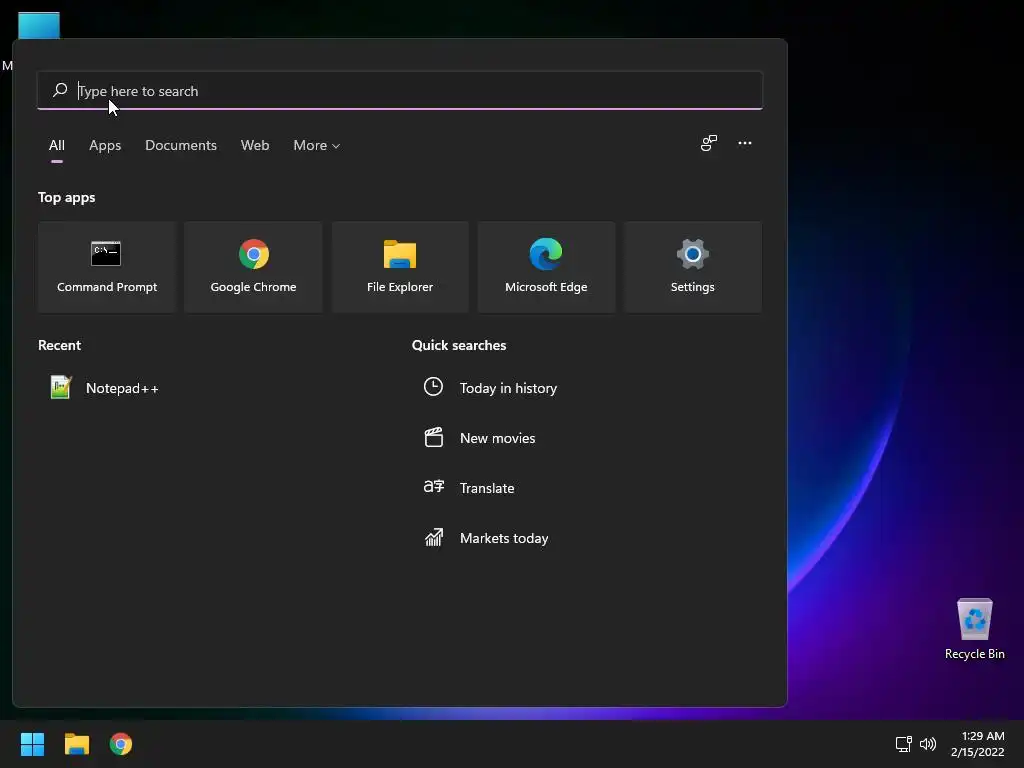Open the three-dot options menu
Image resolution: width=1024 pixels, height=768 pixels.
[744, 143]
